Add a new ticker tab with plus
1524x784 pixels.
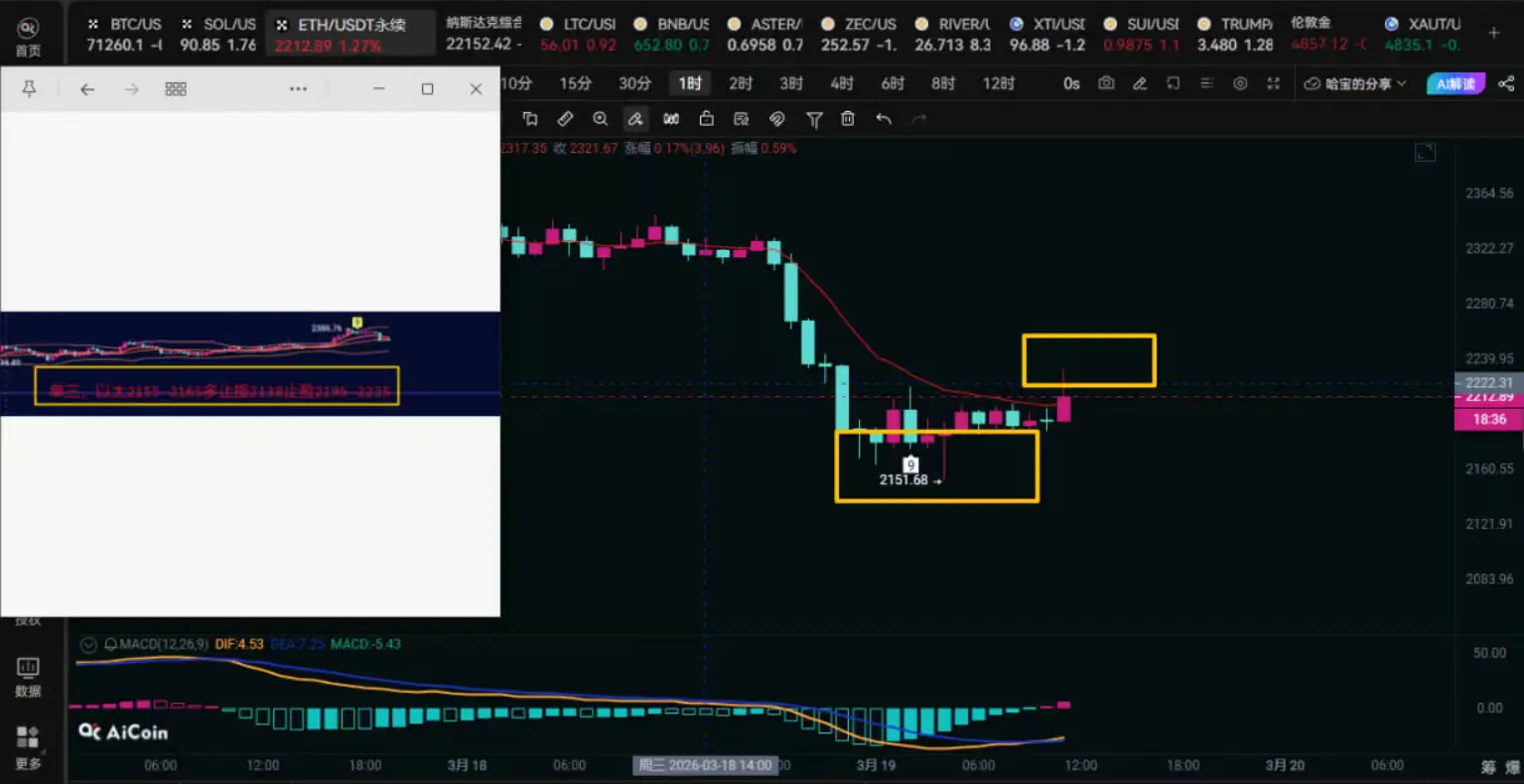tap(1494, 33)
